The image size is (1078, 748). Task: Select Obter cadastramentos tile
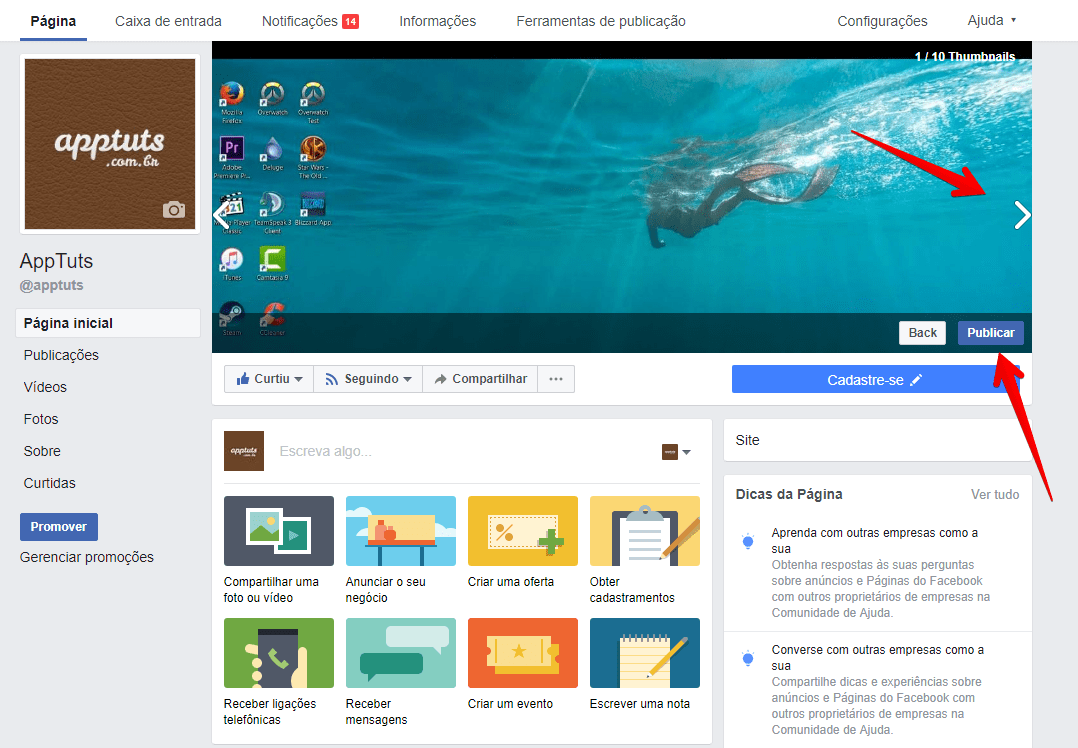coord(645,550)
